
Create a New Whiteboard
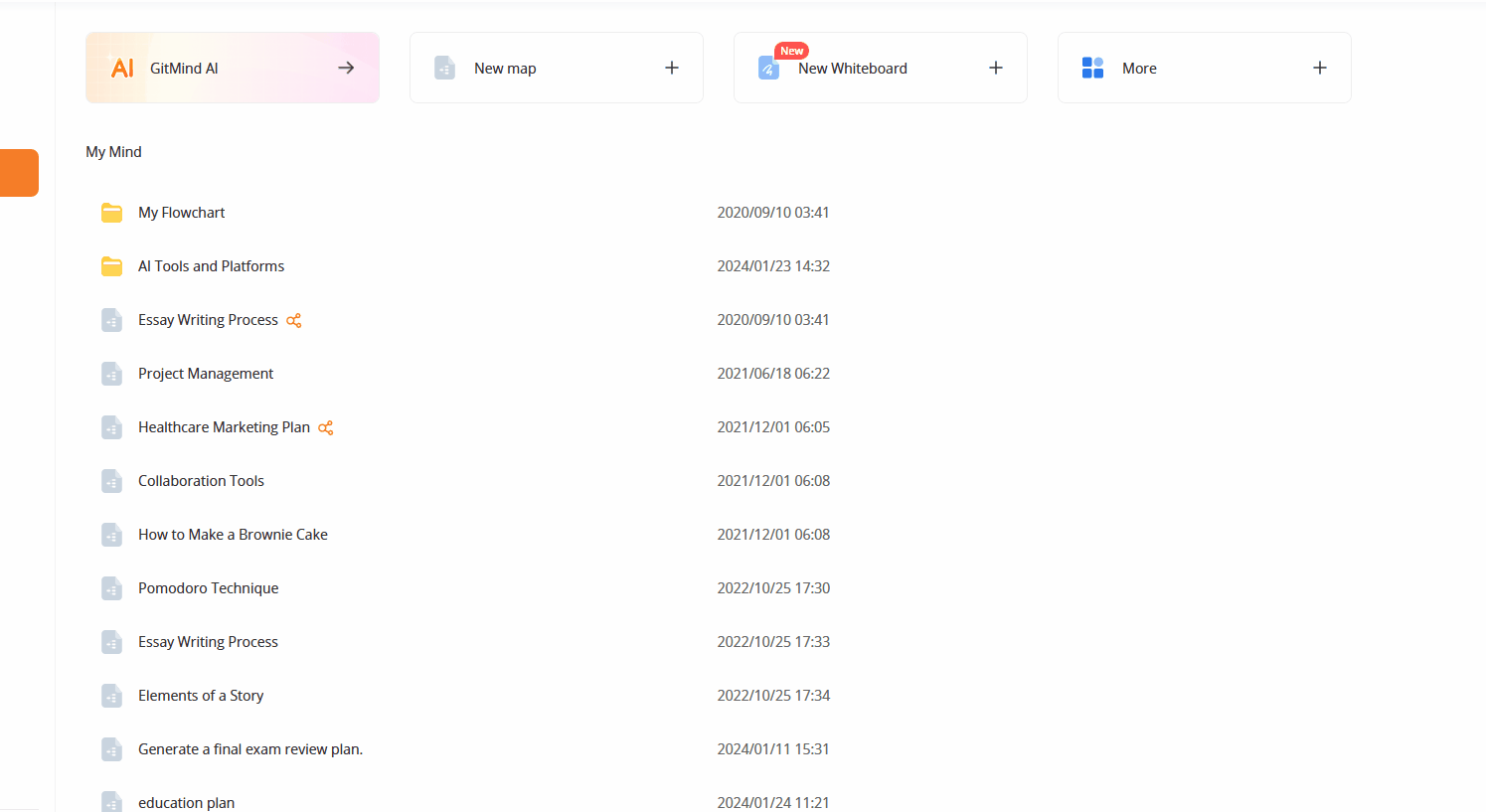pyautogui.click(x=881, y=68)
